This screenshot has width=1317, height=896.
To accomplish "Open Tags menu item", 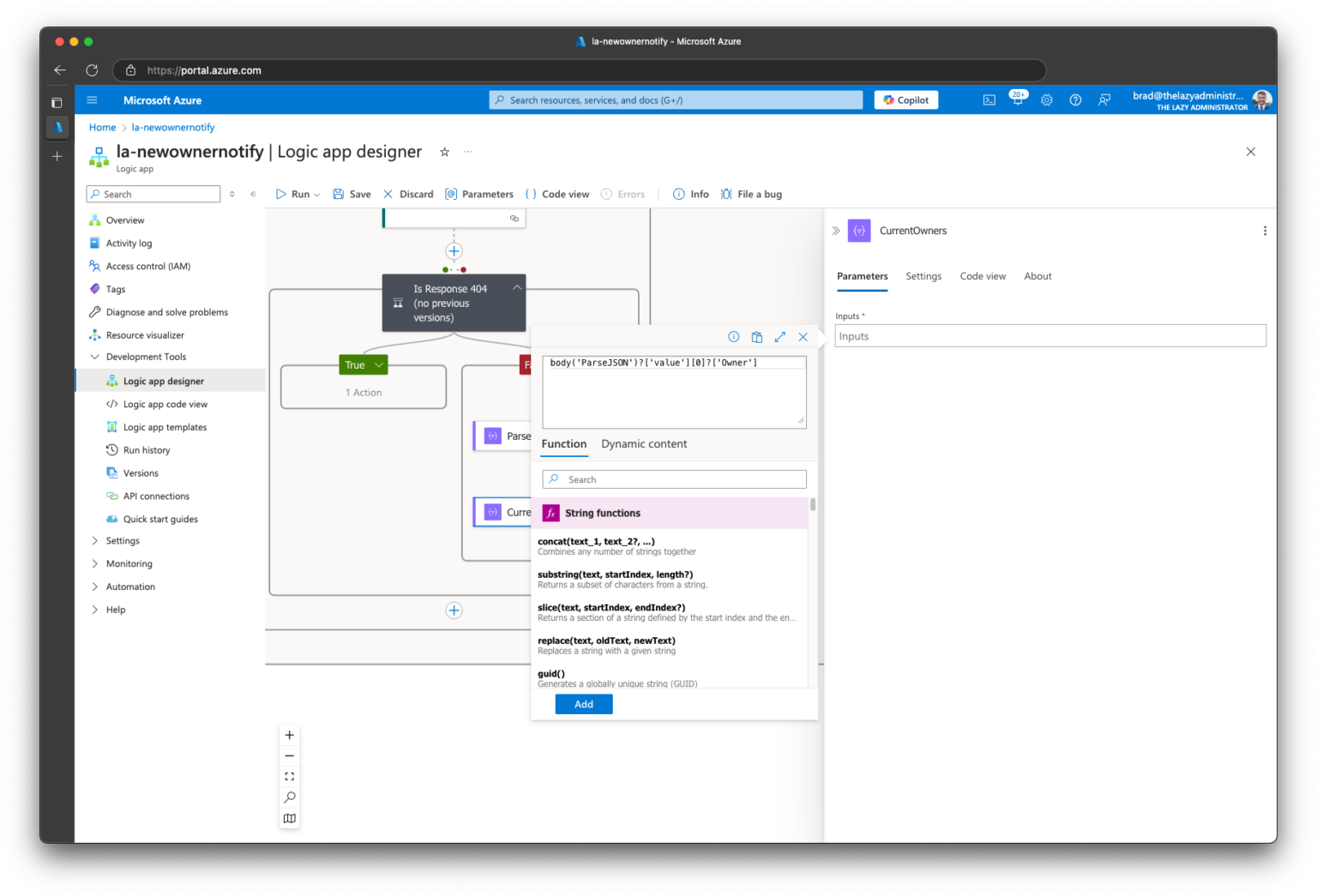I will click(x=116, y=290).
